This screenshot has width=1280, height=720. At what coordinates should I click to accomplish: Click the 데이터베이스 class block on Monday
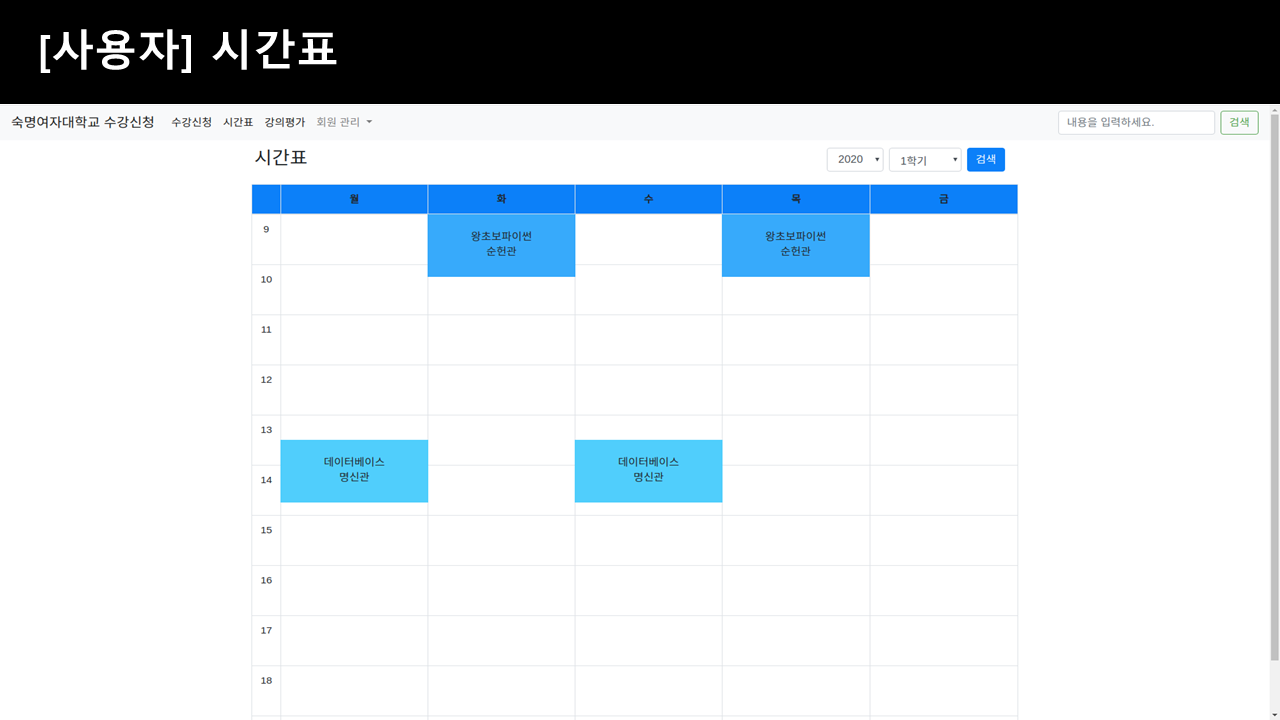(354, 471)
